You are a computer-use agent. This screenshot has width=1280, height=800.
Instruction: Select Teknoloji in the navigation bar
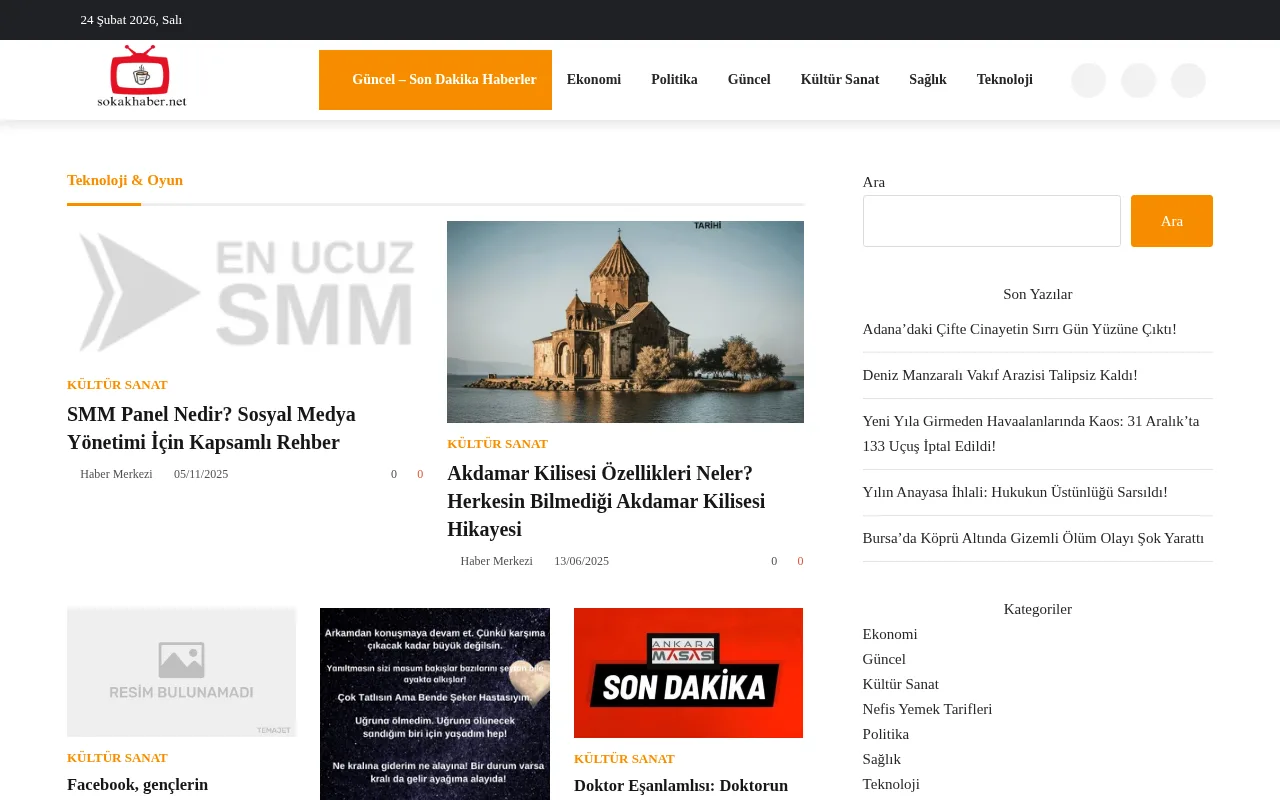click(x=1005, y=79)
